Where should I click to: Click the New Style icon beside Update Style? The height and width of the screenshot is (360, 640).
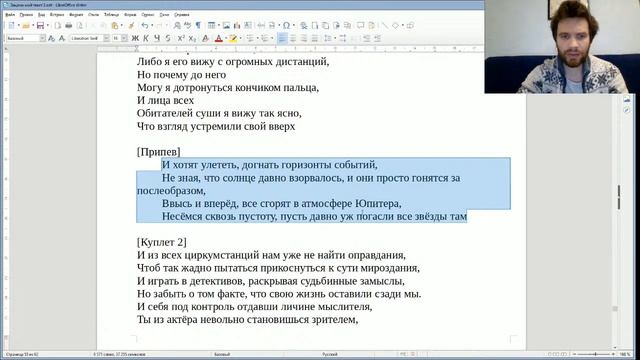pyautogui.click(x=62, y=38)
